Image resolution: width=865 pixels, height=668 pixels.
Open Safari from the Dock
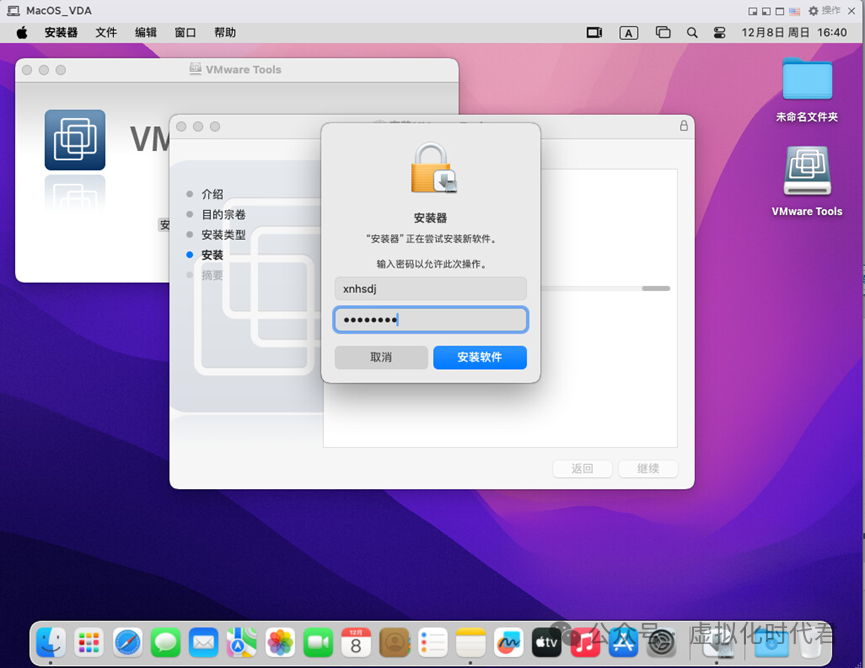click(127, 642)
